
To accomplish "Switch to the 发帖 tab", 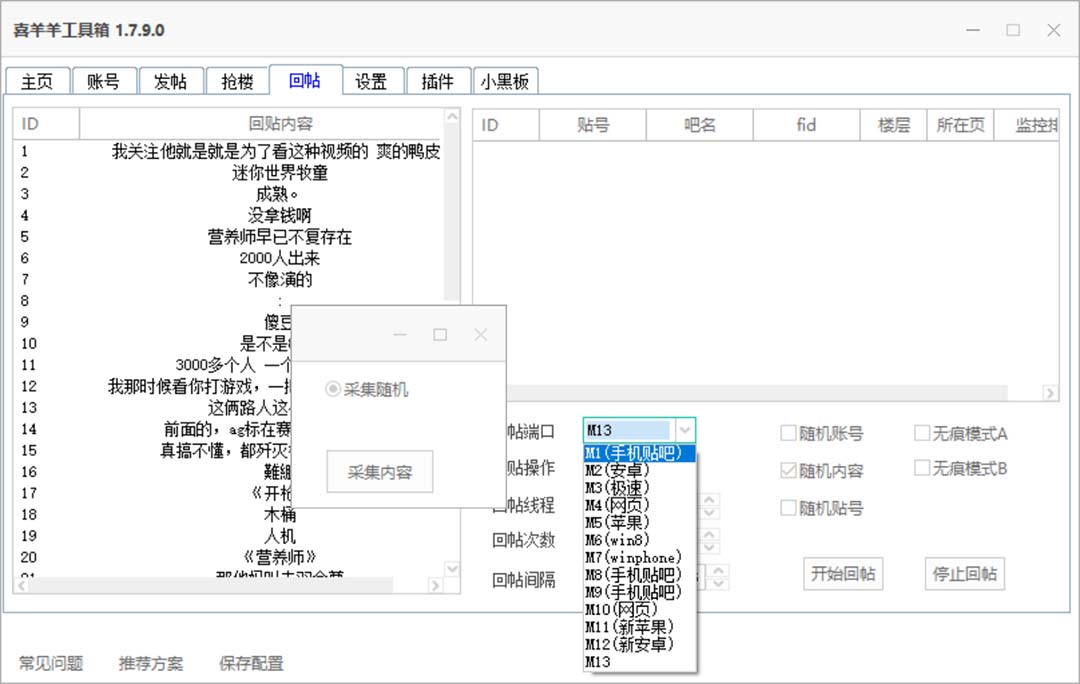I will 171,82.
